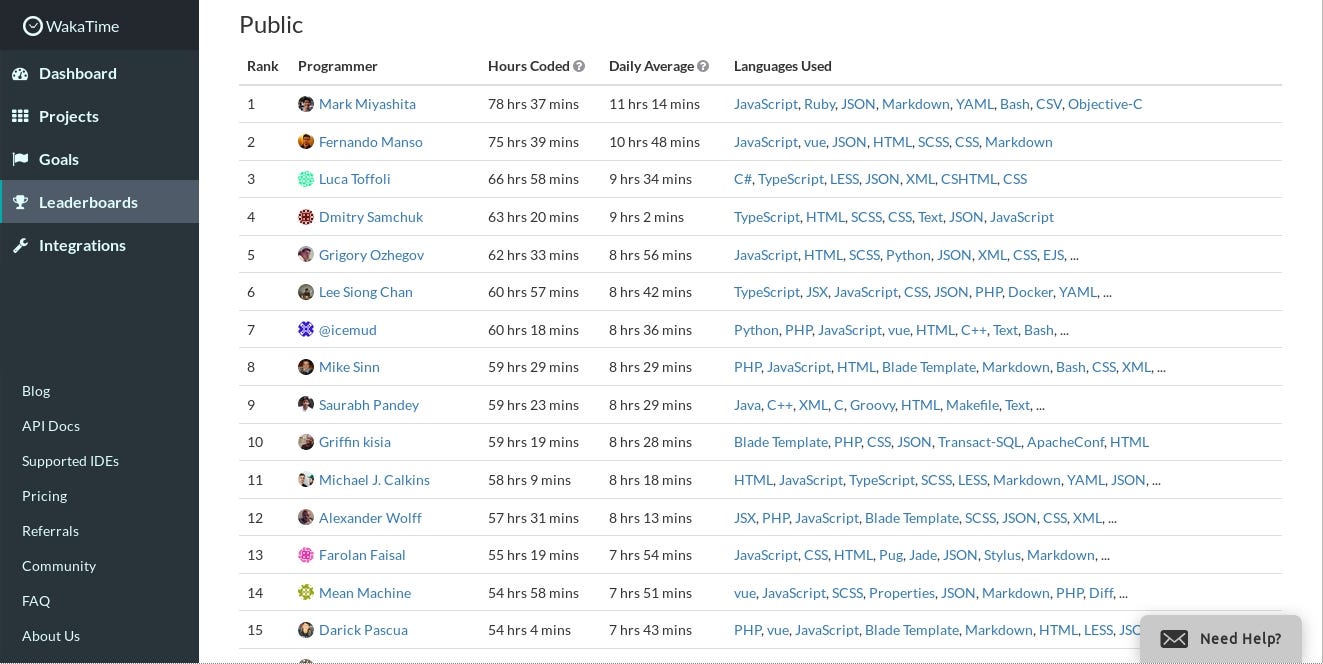Viewport: 1323px width, 664px height.
Task: Click the Integrations wrench icon
Action: pos(20,245)
